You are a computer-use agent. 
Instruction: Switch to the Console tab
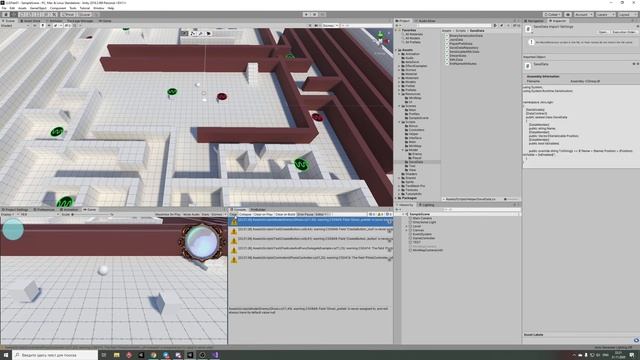[x=240, y=209]
